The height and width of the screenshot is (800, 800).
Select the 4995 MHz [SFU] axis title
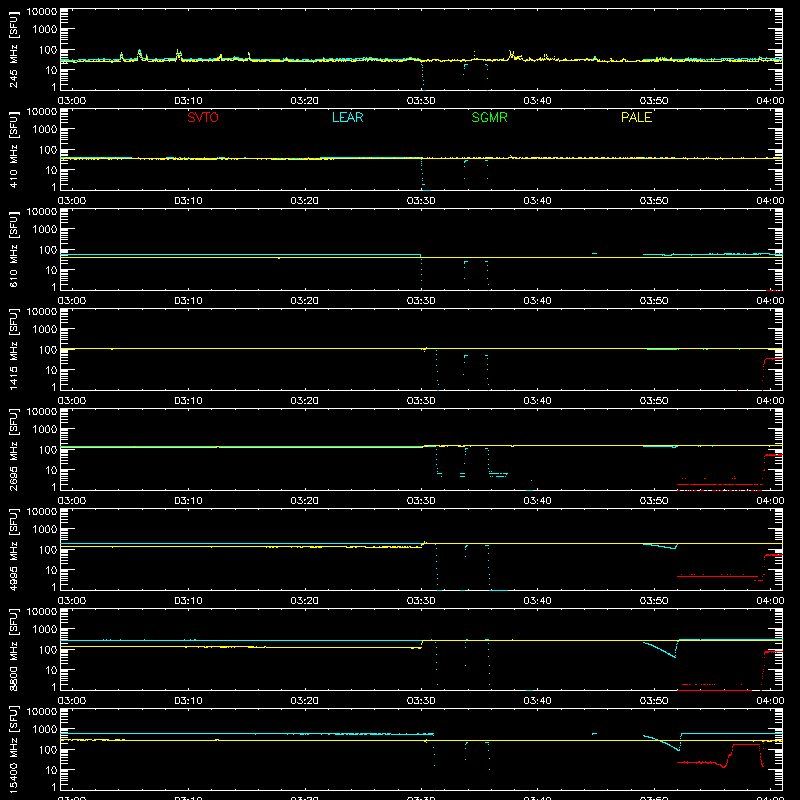13,549
